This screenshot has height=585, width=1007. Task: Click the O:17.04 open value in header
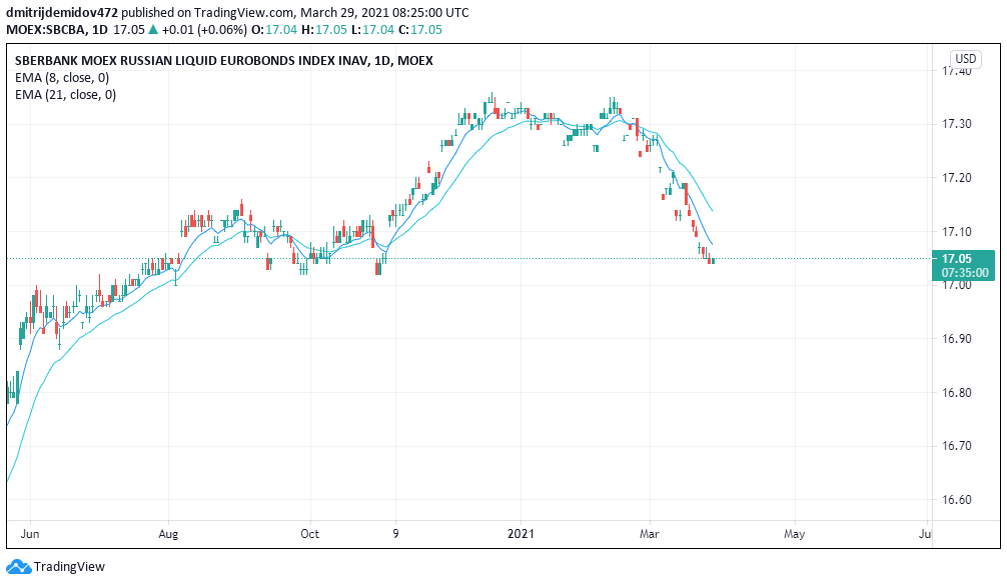[x=274, y=30]
